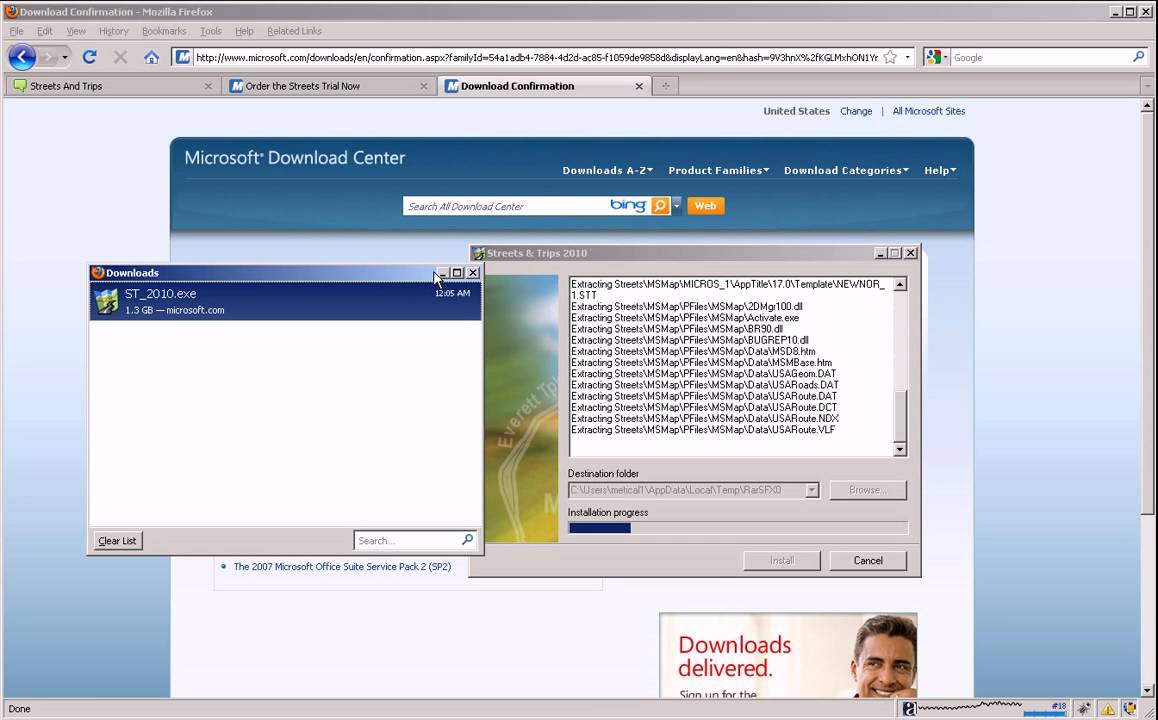
Task: Click the Adblock 'a' status bar icon
Action: point(909,708)
